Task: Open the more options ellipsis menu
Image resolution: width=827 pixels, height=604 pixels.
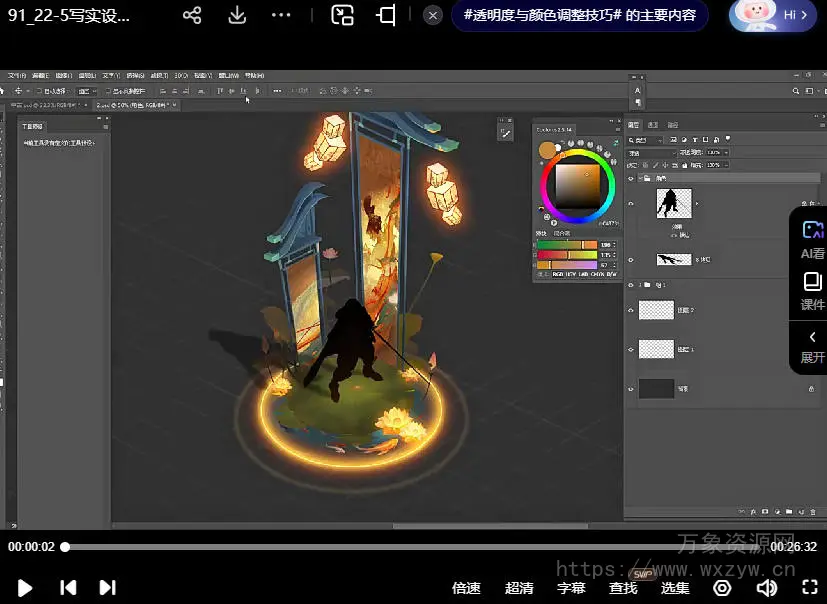Action: (x=281, y=16)
